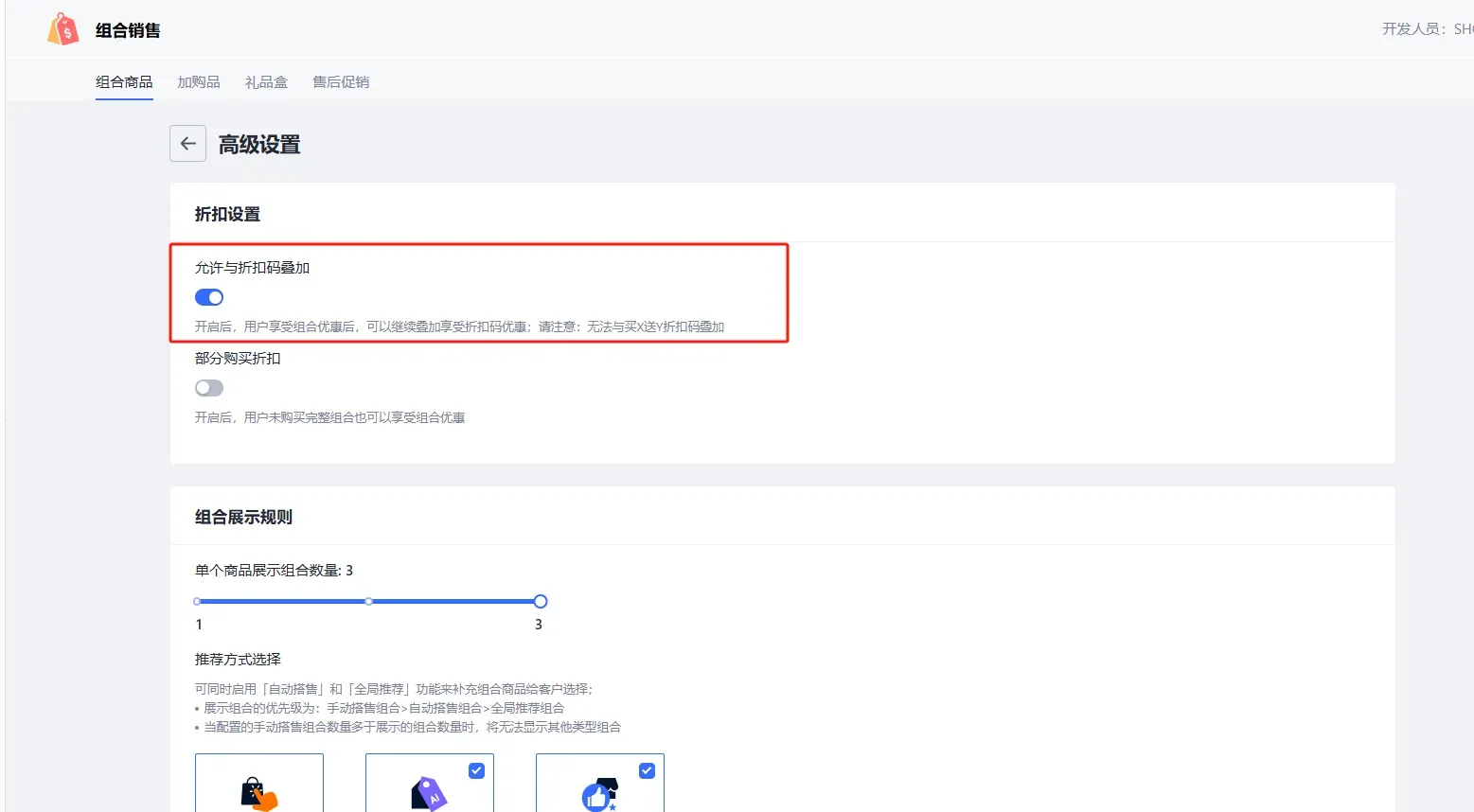The height and width of the screenshot is (812, 1474).
Task: Click the 组合销售 app logo icon
Action: (x=63, y=29)
